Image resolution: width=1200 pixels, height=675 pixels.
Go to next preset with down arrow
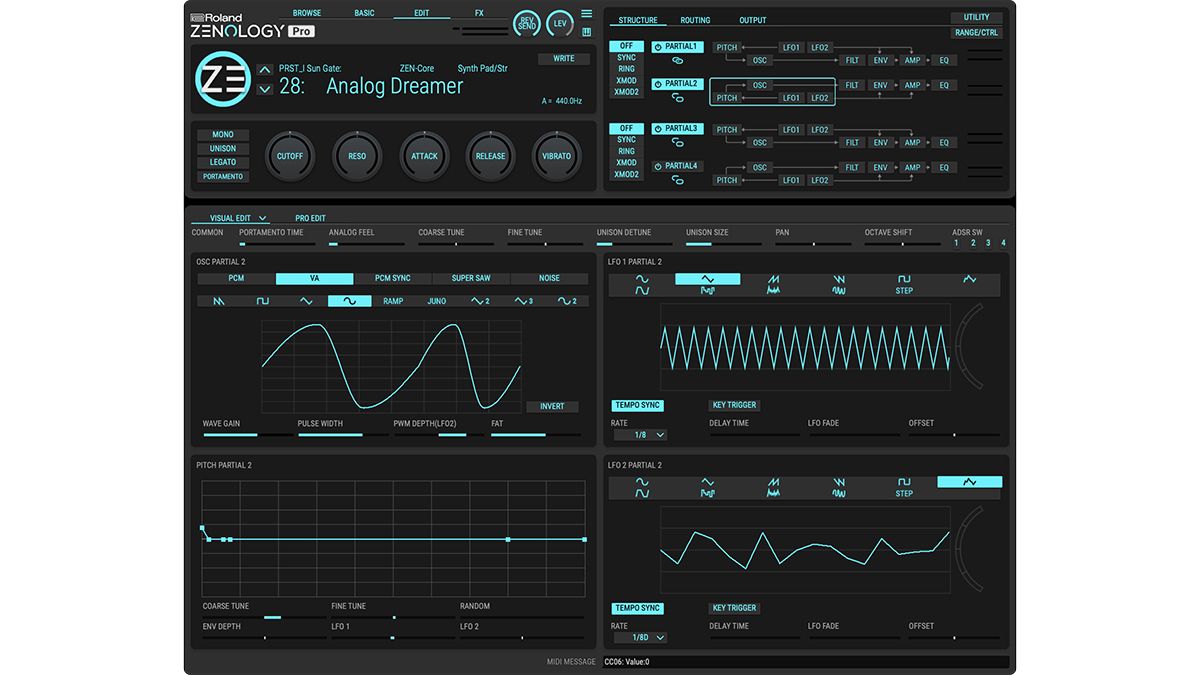click(x=265, y=89)
